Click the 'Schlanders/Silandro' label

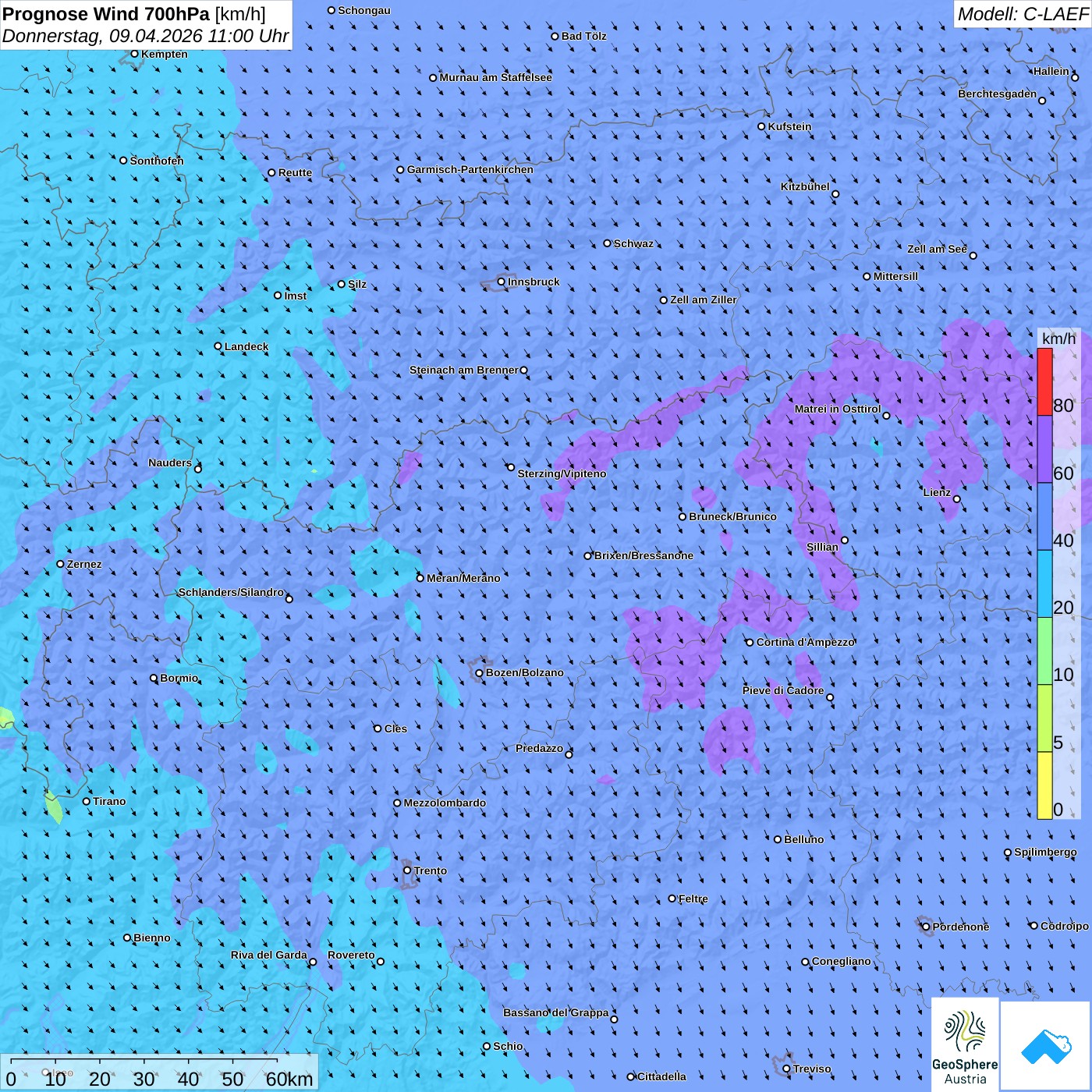click(x=231, y=592)
